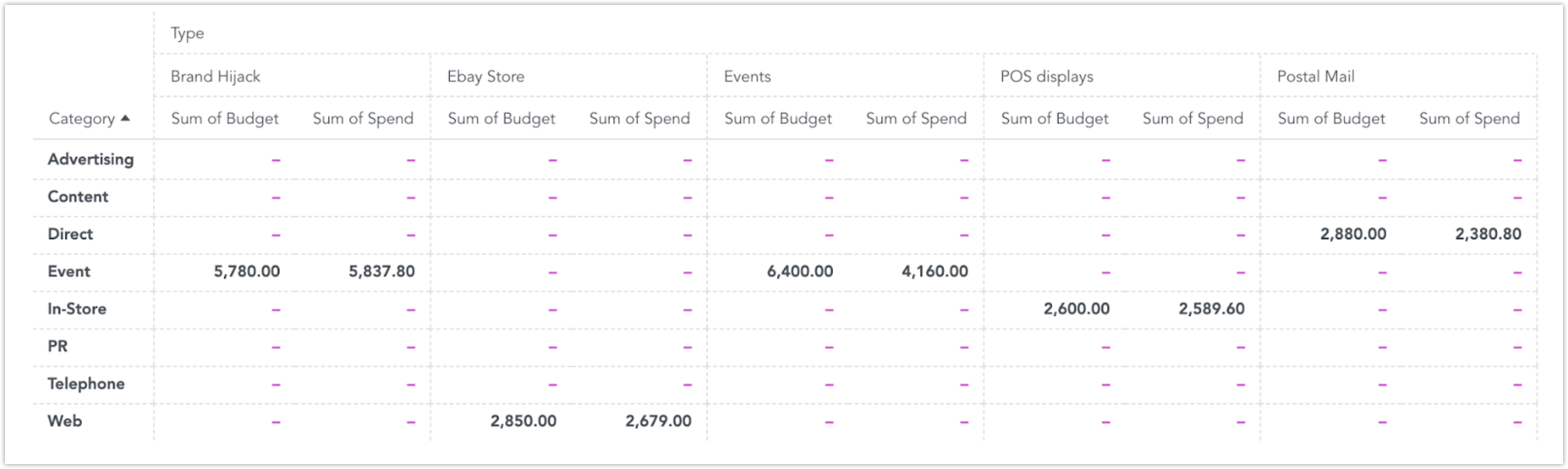Select the 4,160.00 Events spend cell
The height and width of the screenshot is (469, 1568).
(934, 271)
